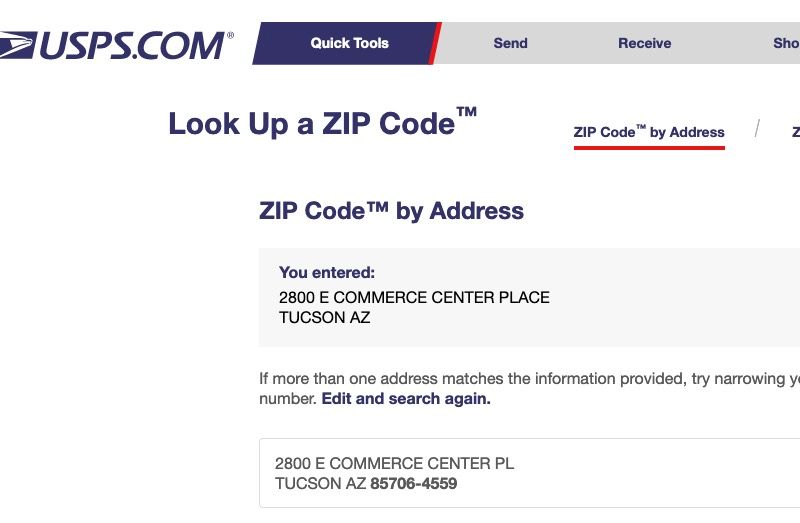The width and height of the screenshot is (800, 523).
Task: Open the Receive menu
Action: (x=644, y=43)
